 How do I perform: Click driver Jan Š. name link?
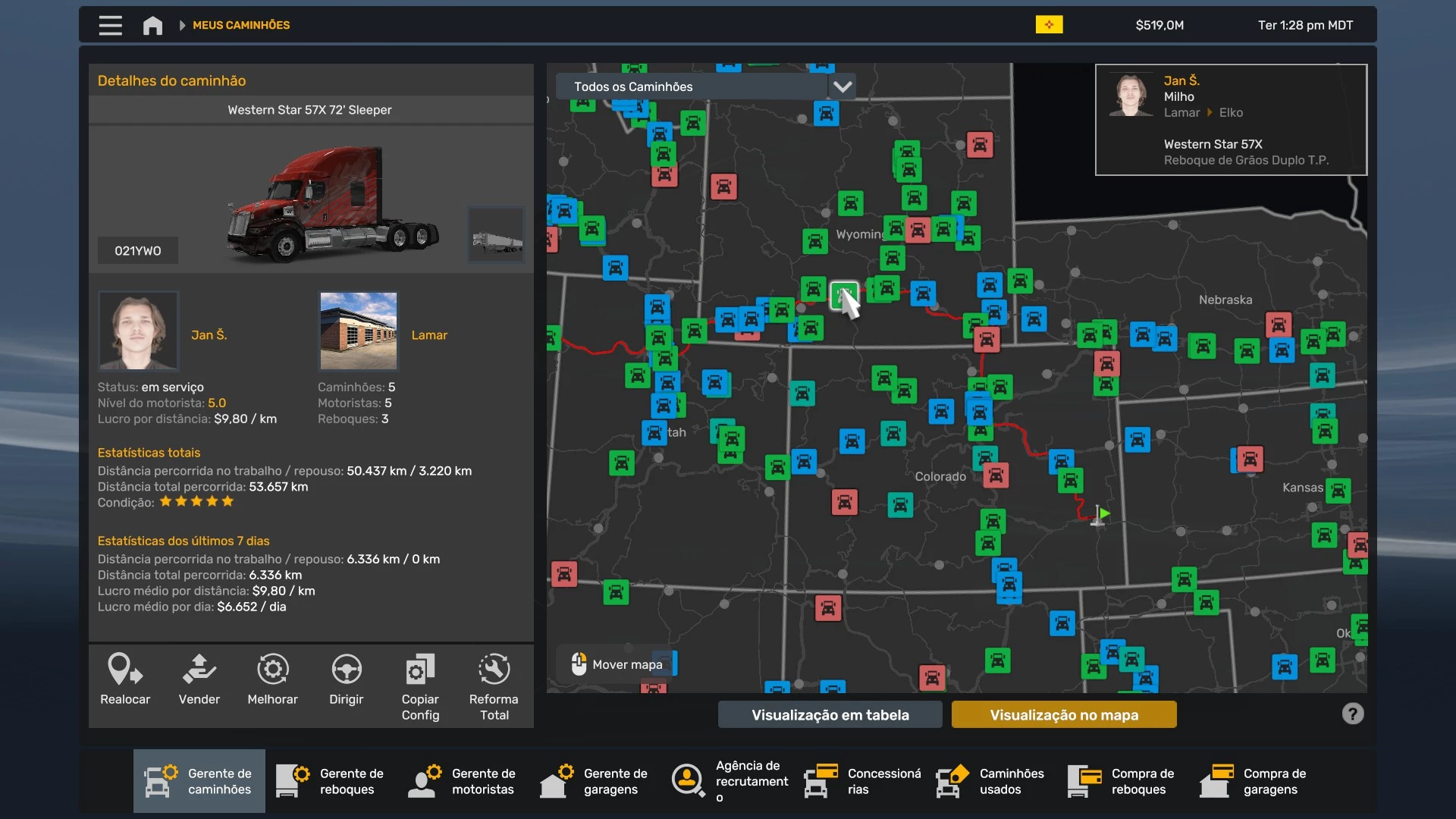(x=209, y=334)
